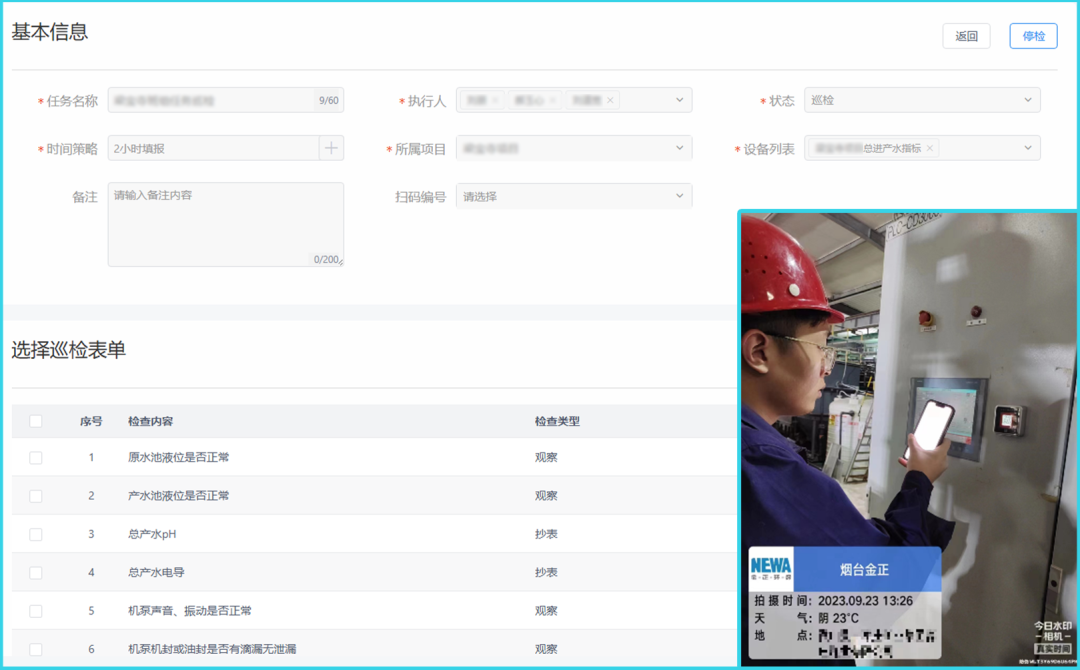Screen dimensions: 1080x670
Task: Remove the third tag in 执行人
Action: pos(610,100)
